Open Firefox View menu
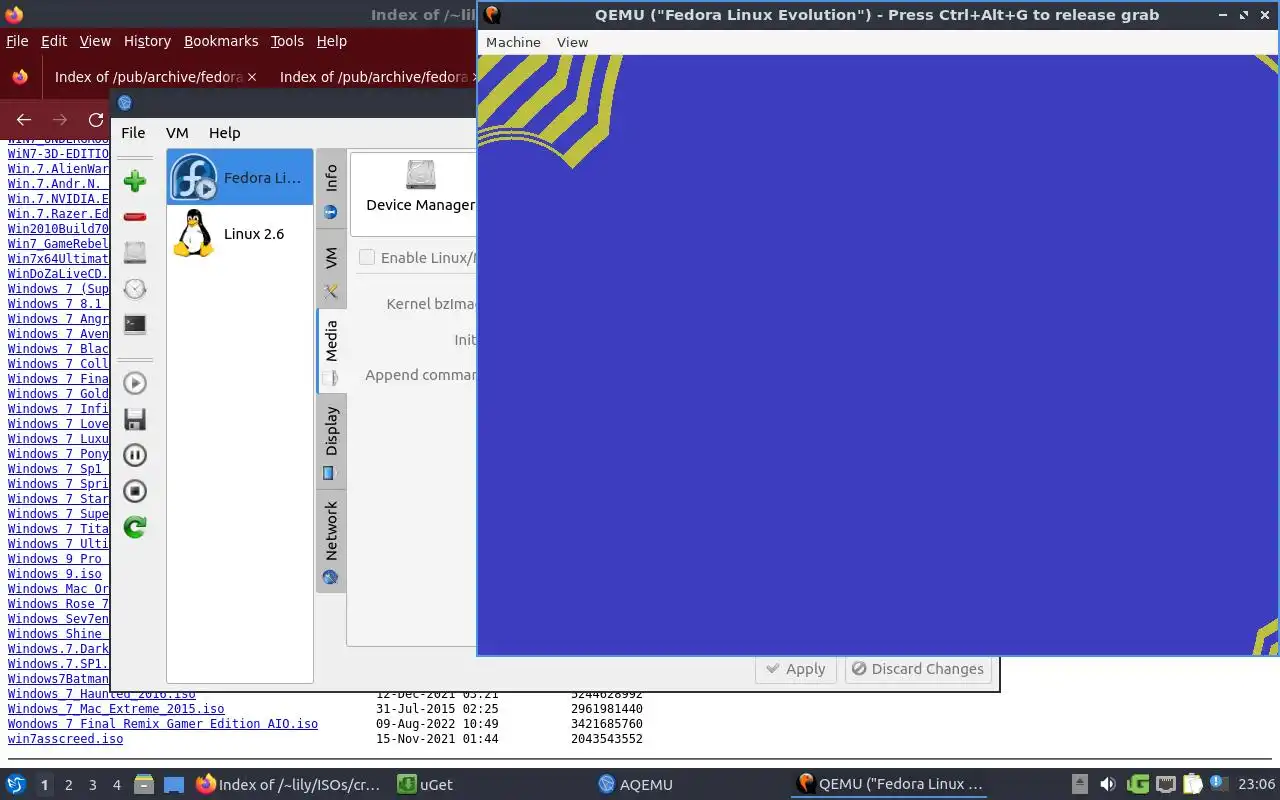This screenshot has height=800, width=1280. [95, 41]
